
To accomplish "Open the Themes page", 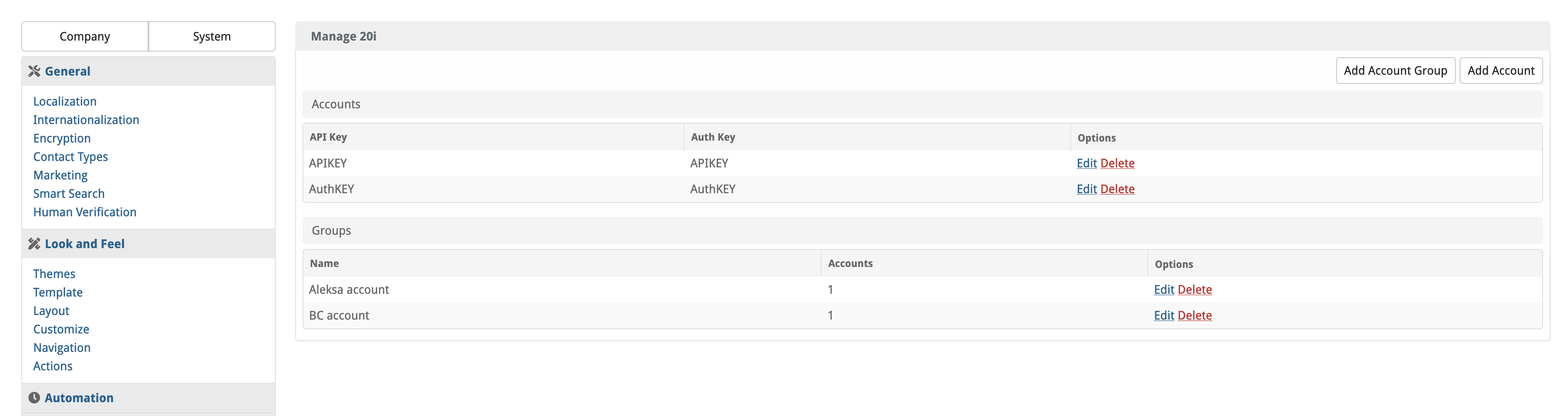I will [54, 274].
